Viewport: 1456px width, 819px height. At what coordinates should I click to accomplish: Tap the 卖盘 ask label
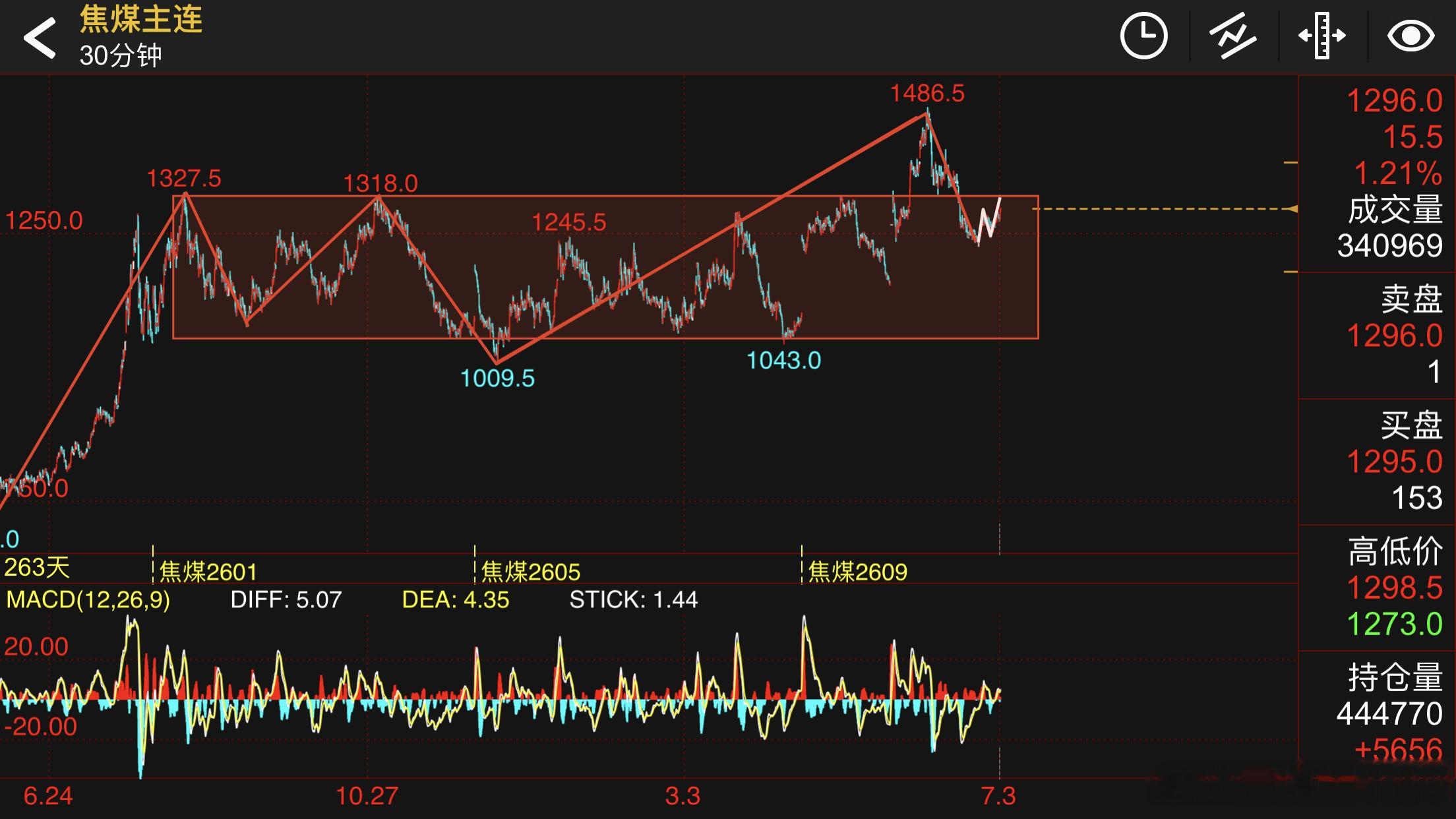[x=1412, y=299]
